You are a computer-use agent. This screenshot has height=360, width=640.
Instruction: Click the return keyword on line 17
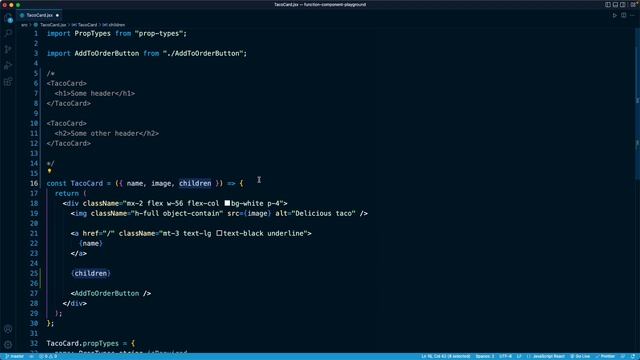point(67,193)
